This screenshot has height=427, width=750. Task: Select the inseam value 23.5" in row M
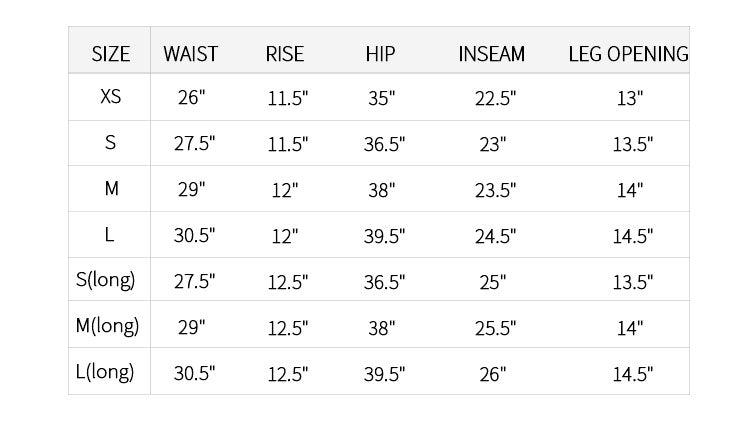[495, 190]
